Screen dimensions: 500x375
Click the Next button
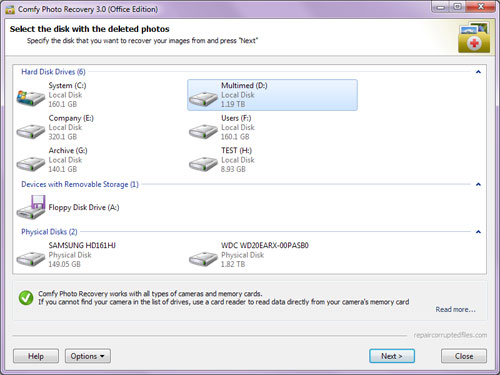(x=392, y=356)
